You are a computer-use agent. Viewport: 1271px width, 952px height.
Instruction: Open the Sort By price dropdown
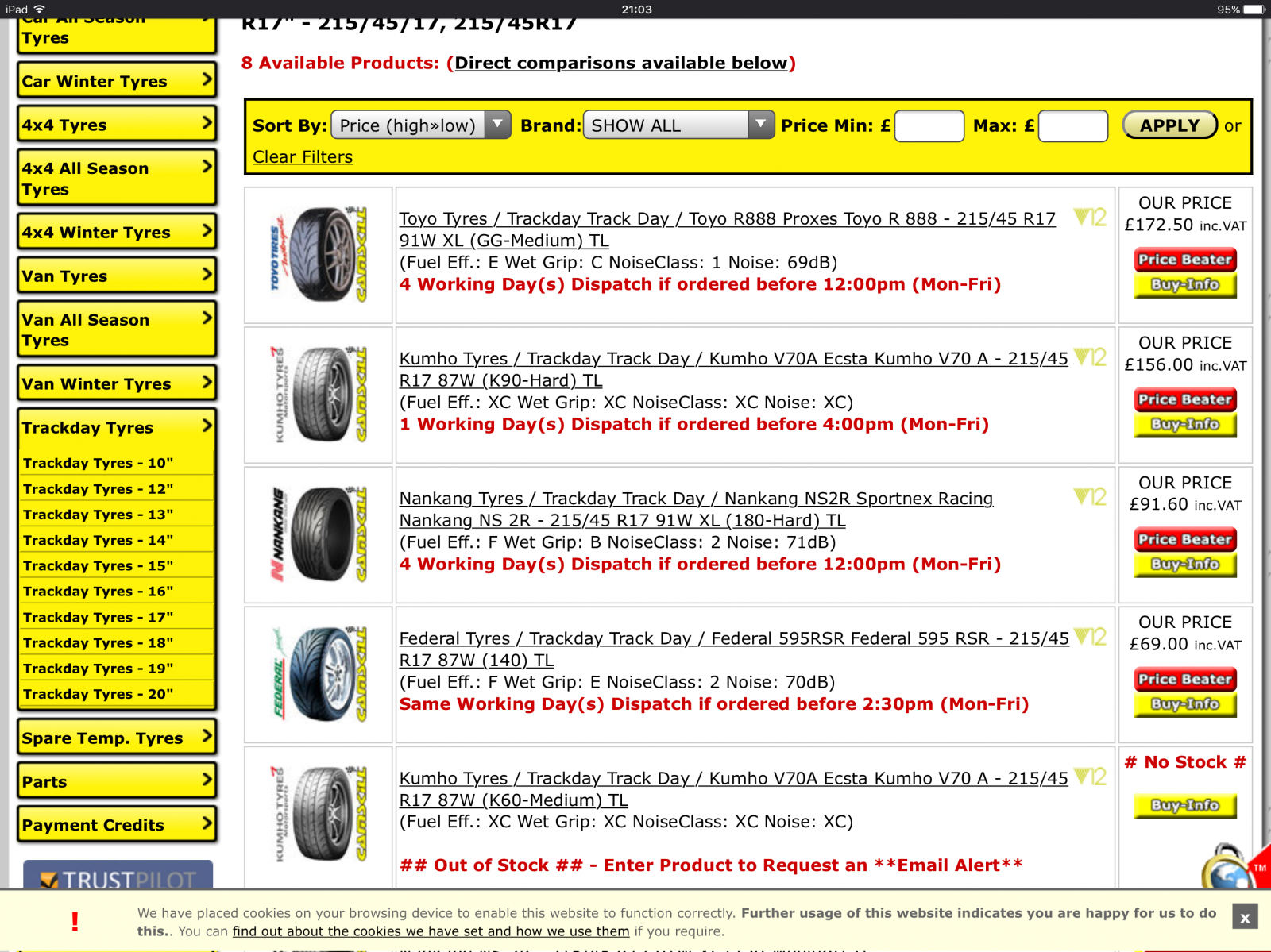coord(420,125)
